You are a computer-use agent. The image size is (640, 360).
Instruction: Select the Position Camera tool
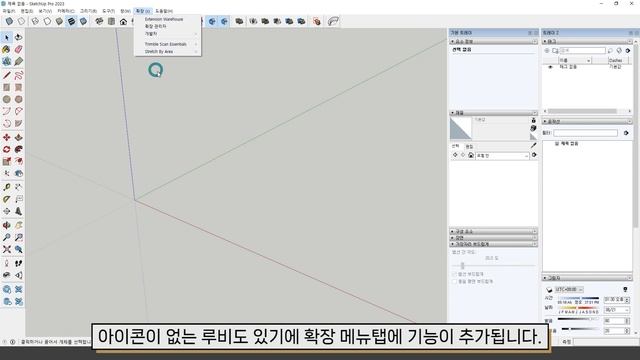(7, 263)
